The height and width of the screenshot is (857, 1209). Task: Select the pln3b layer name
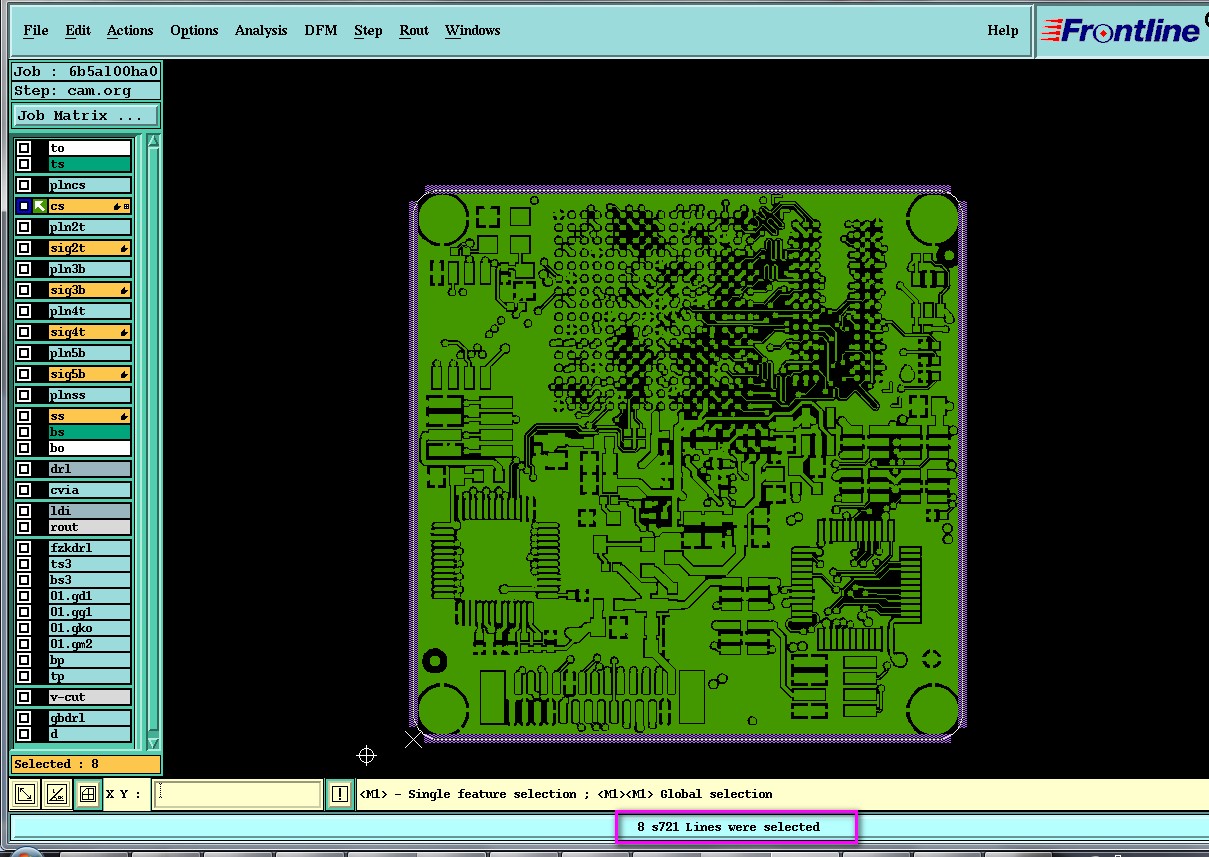pos(90,269)
